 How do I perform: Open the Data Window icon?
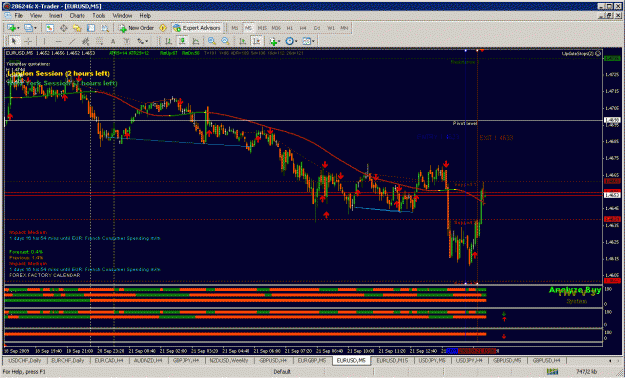point(63,28)
